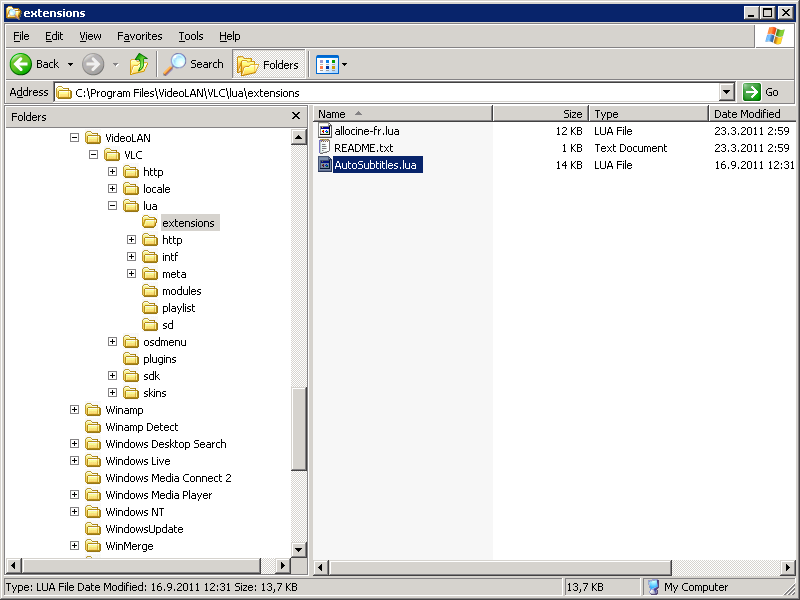Collapse the VLC folder node
Image resolution: width=800 pixels, height=600 pixels.
point(93,155)
